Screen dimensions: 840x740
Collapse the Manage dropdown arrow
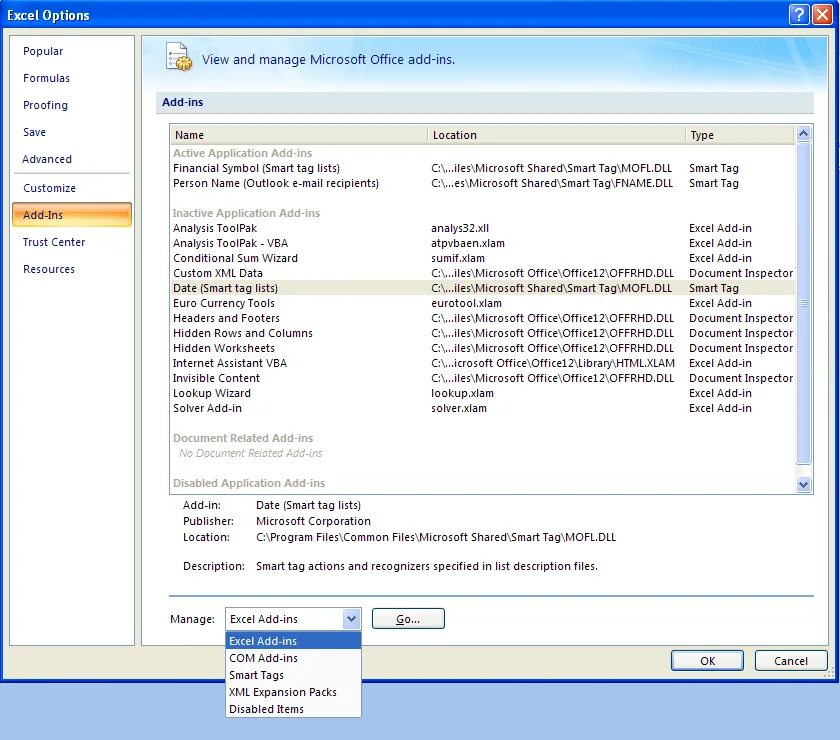(351, 619)
